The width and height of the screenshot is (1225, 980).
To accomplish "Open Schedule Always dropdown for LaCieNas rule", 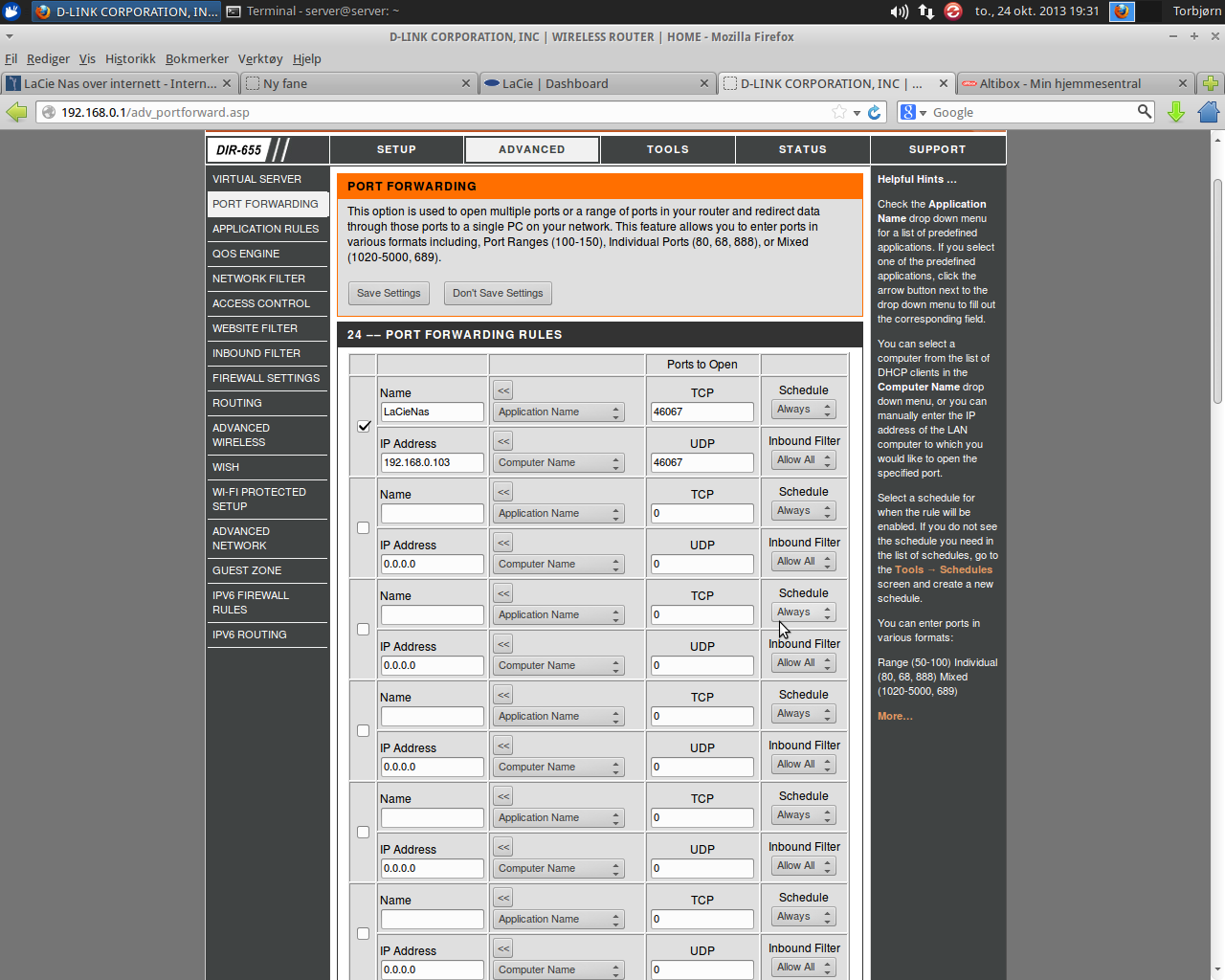I will (804, 410).
